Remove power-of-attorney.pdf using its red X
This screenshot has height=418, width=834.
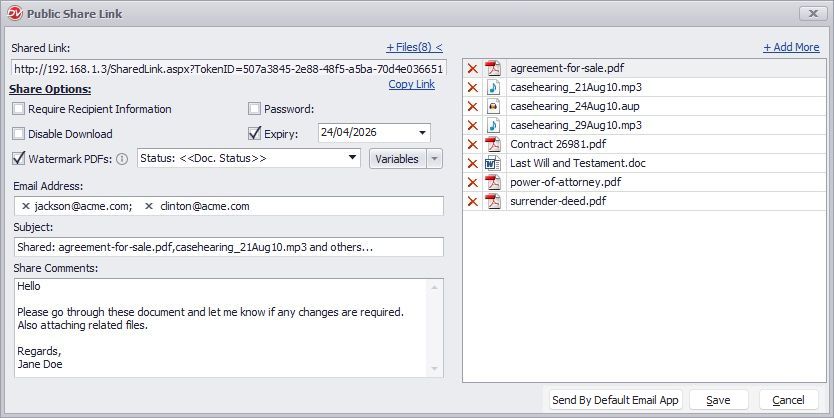click(x=472, y=182)
